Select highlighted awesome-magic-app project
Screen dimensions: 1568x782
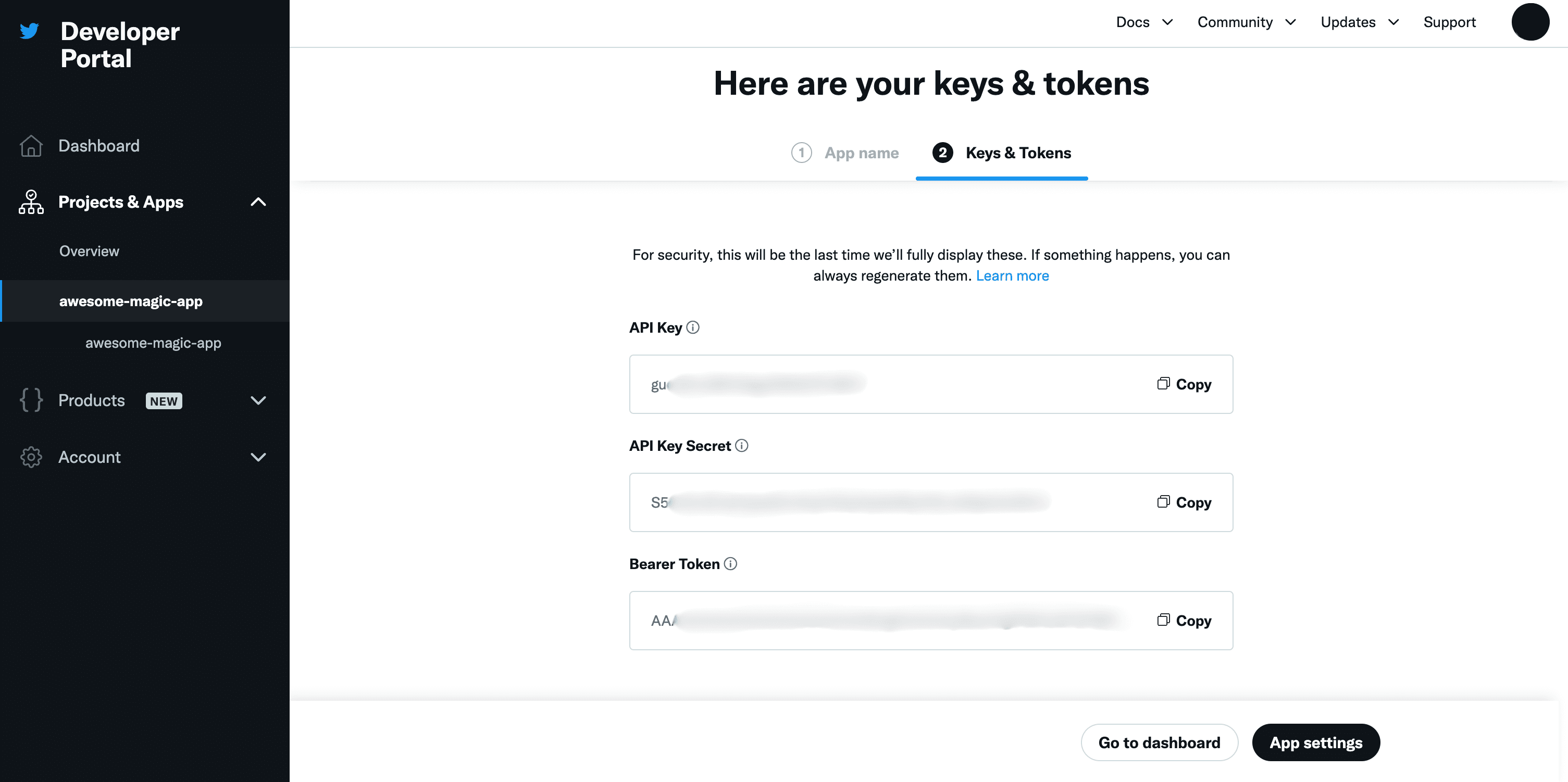pos(144,300)
